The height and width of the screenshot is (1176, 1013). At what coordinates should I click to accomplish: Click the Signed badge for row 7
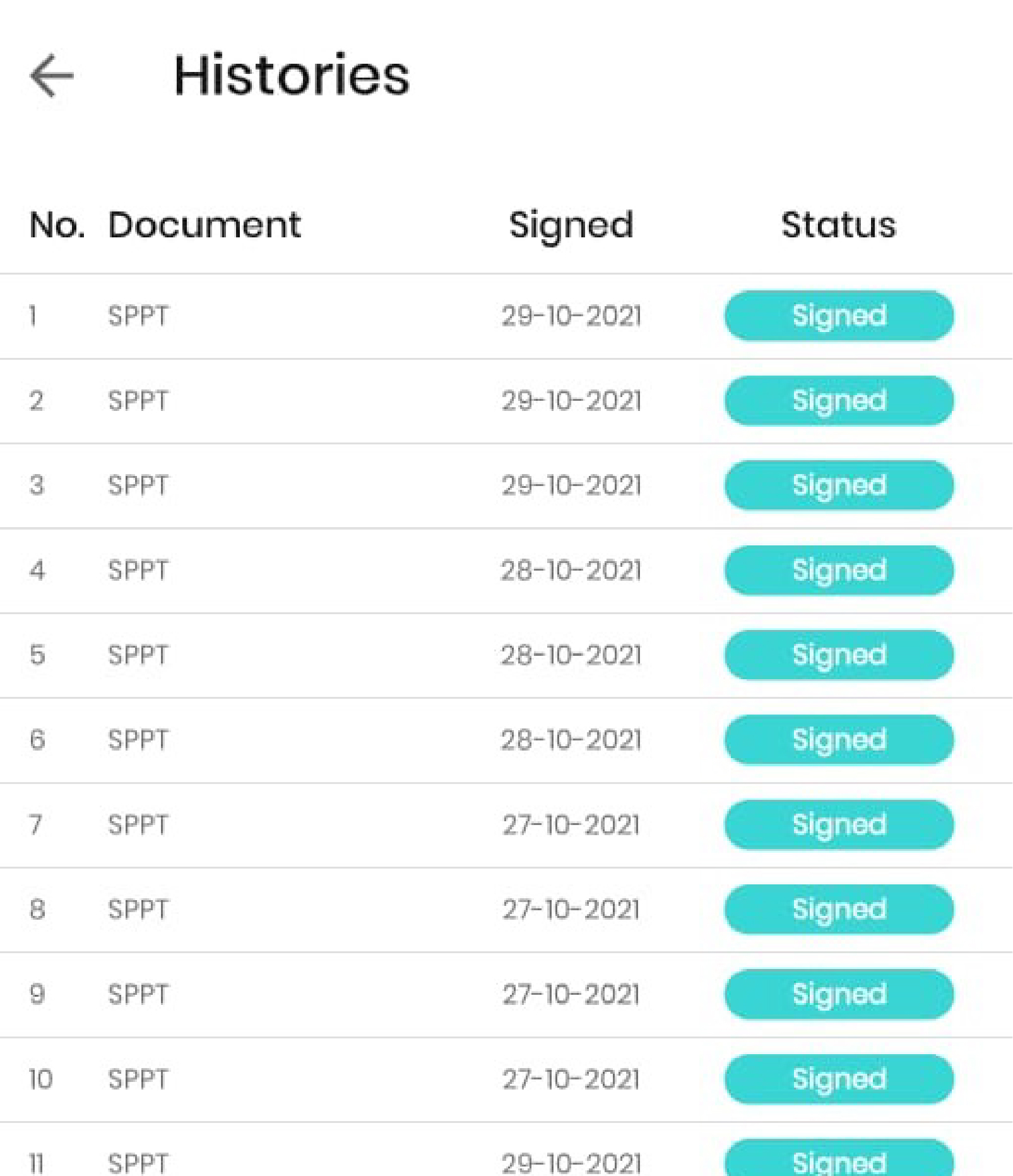pos(839,824)
